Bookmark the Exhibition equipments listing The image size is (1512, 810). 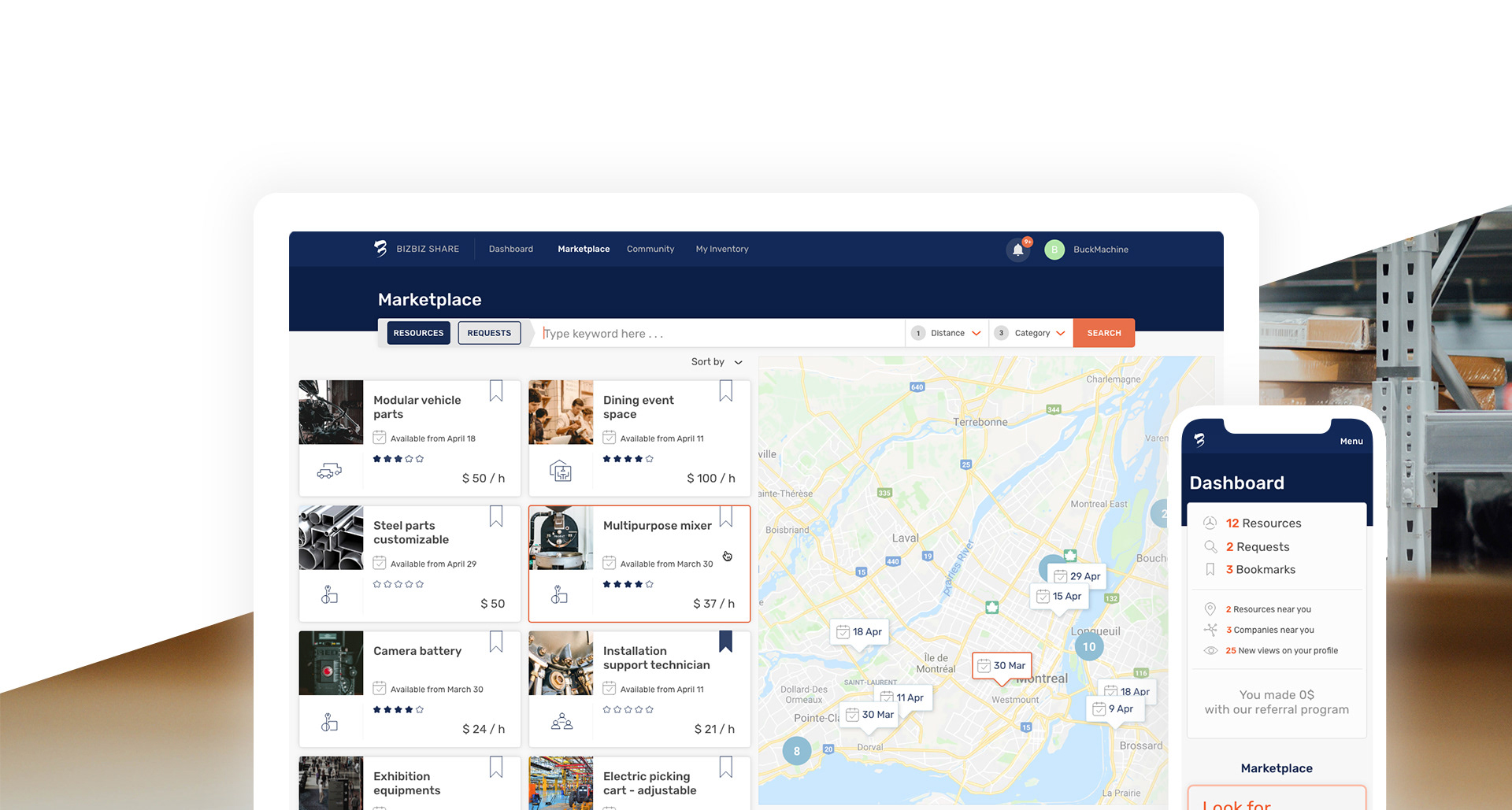click(x=496, y=767)
